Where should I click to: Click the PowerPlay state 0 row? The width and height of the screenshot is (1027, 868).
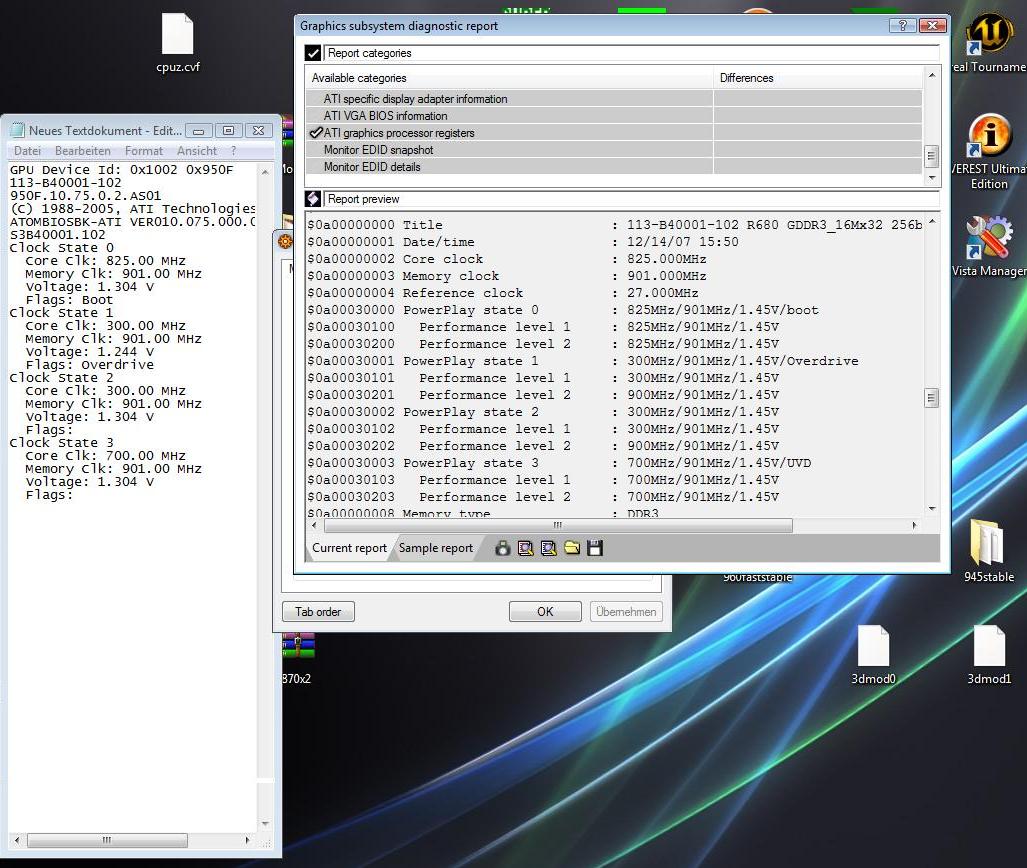coord(563,310)
